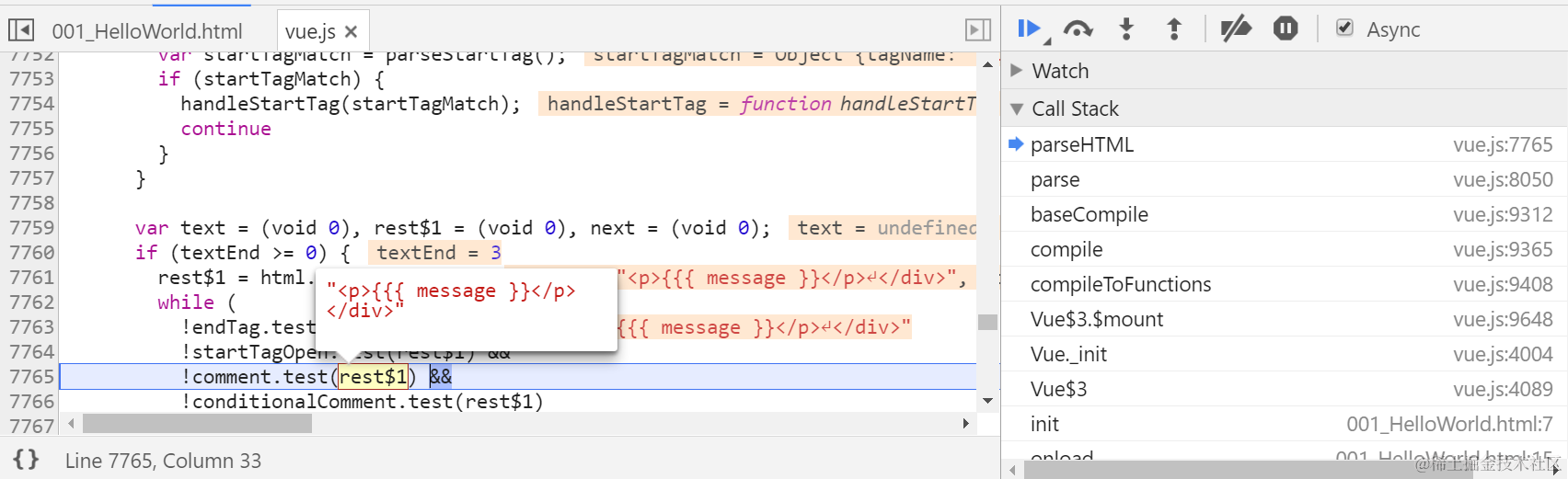Select baseCompile call stack frame
Screen dimensions: 1568x479
(x=1285, y=214)
